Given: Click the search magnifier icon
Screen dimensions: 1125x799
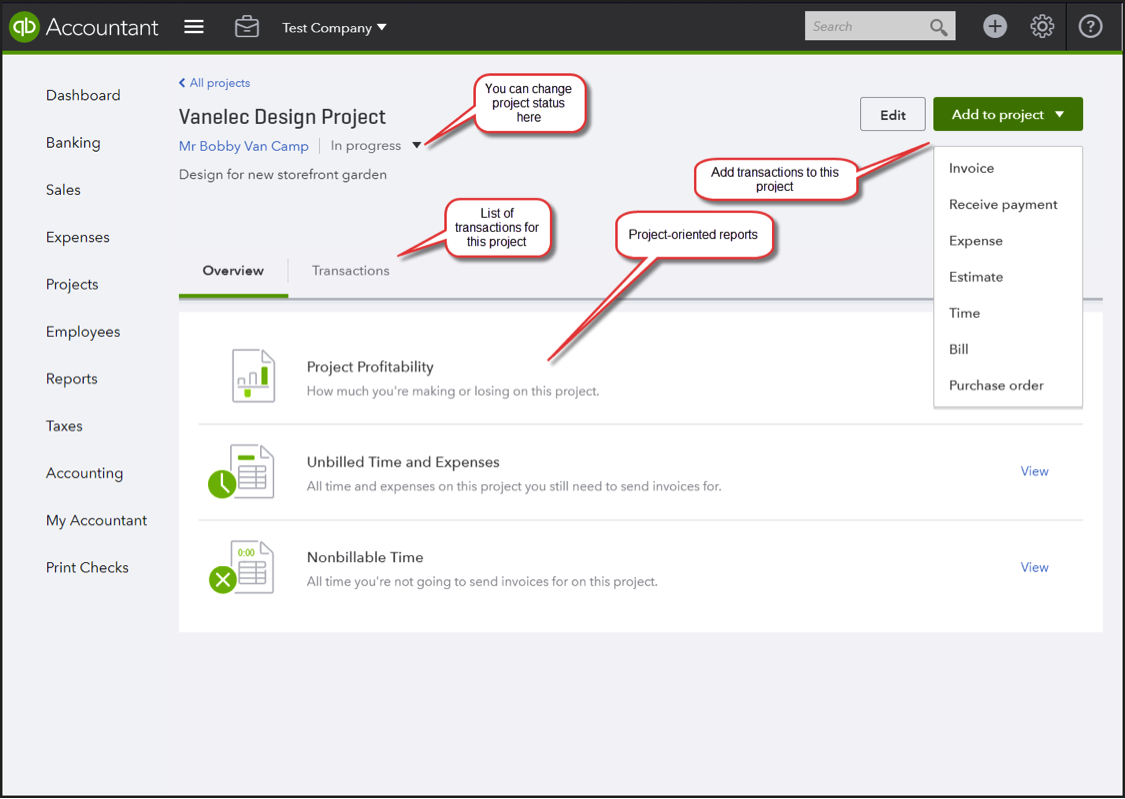Looking at the screenshot, I should click(938, 26).
